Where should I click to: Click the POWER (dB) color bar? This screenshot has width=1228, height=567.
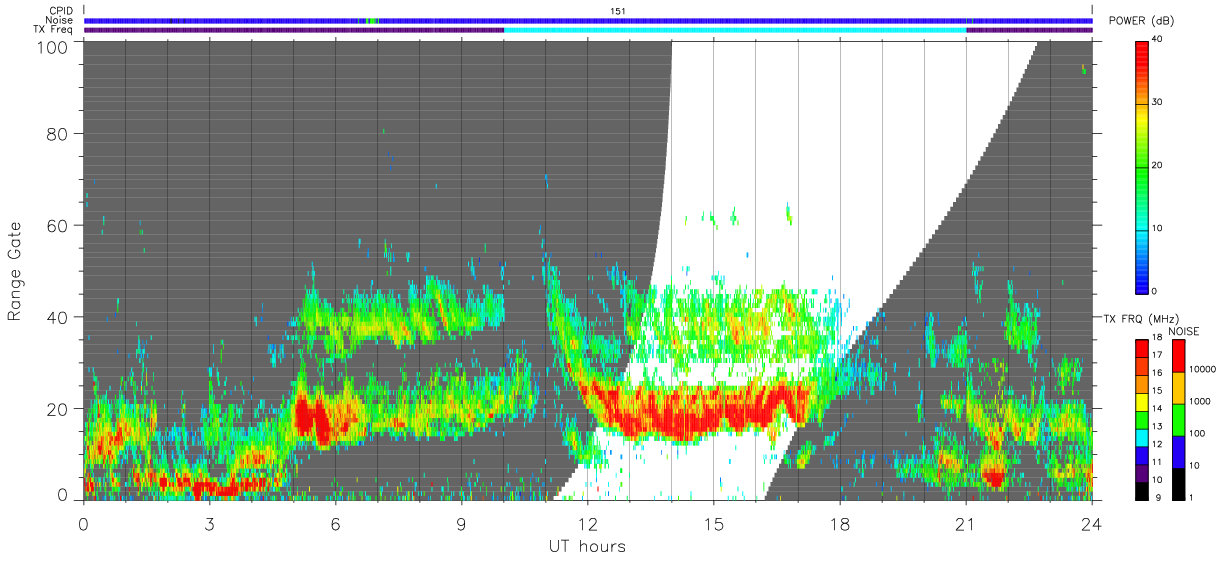[1143, 166]
